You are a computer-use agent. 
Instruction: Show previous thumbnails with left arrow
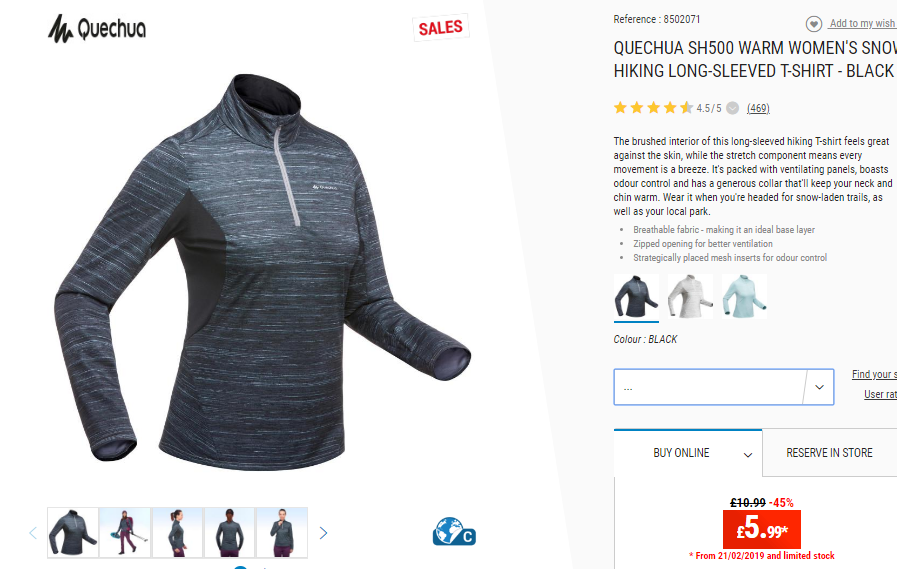tap(33, 533)
